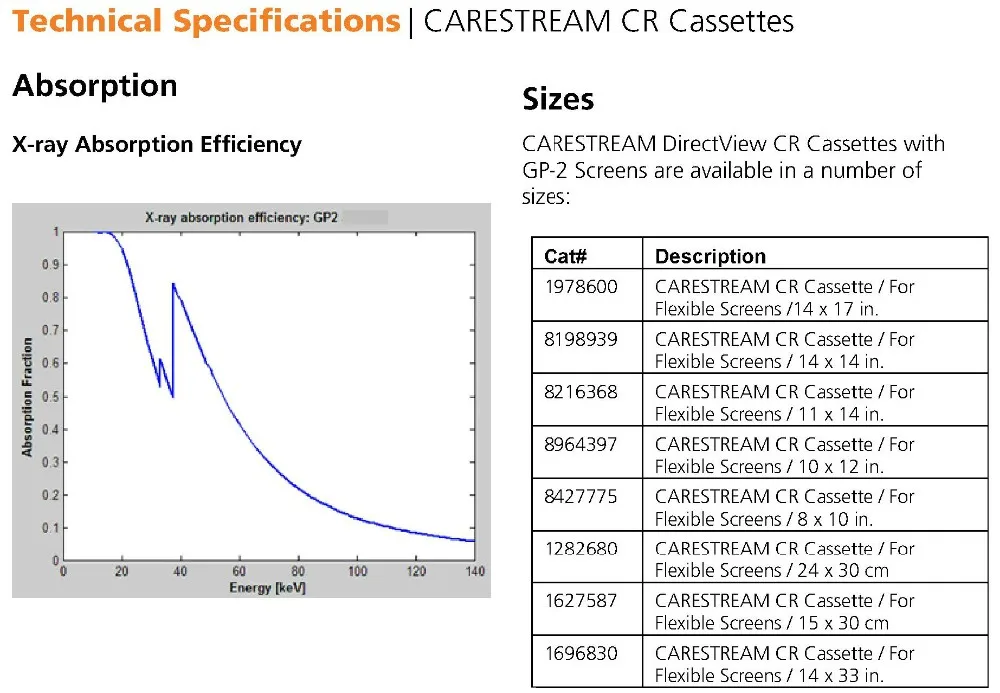Click the Description column header
Image resolution: width=1000 pixels, height=693 pixels.
(x=710, y=256)
